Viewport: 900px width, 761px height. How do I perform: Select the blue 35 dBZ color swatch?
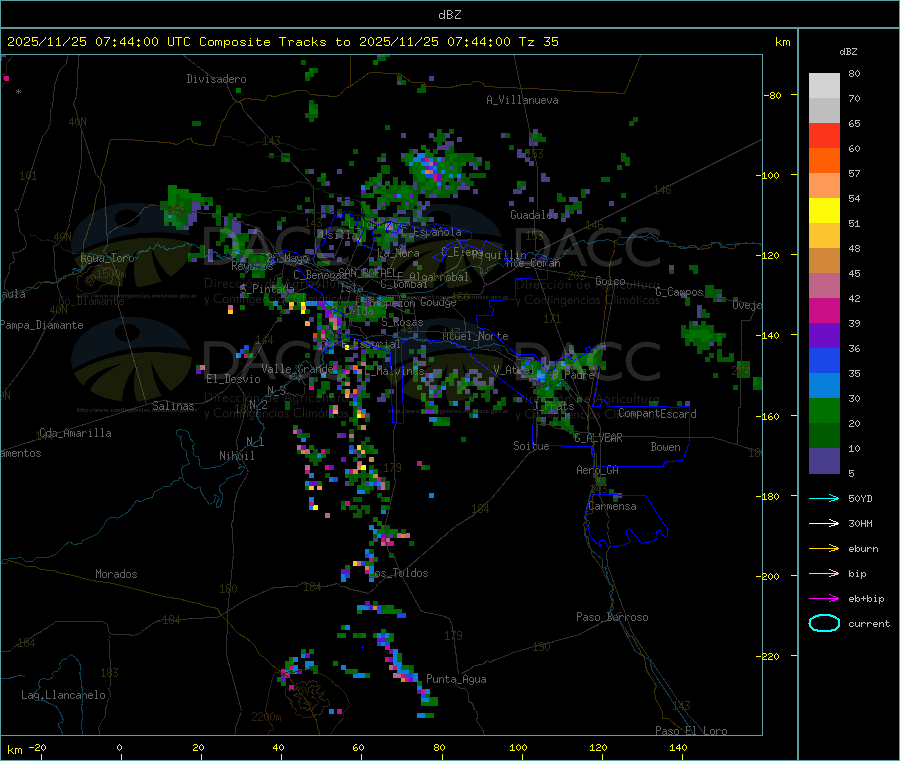824,360
